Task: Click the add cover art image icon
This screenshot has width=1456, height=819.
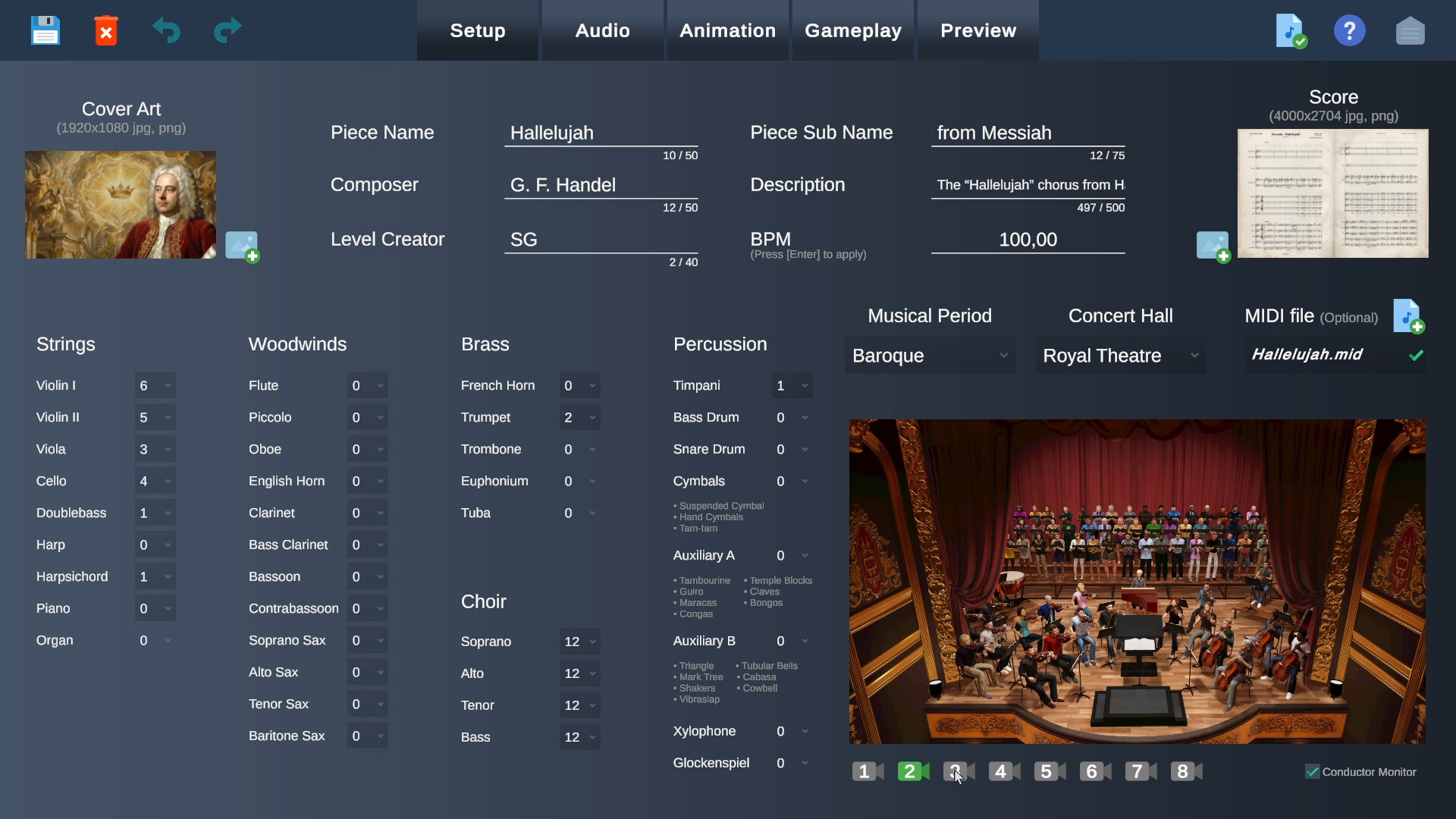Action: (x=243, y=246)
